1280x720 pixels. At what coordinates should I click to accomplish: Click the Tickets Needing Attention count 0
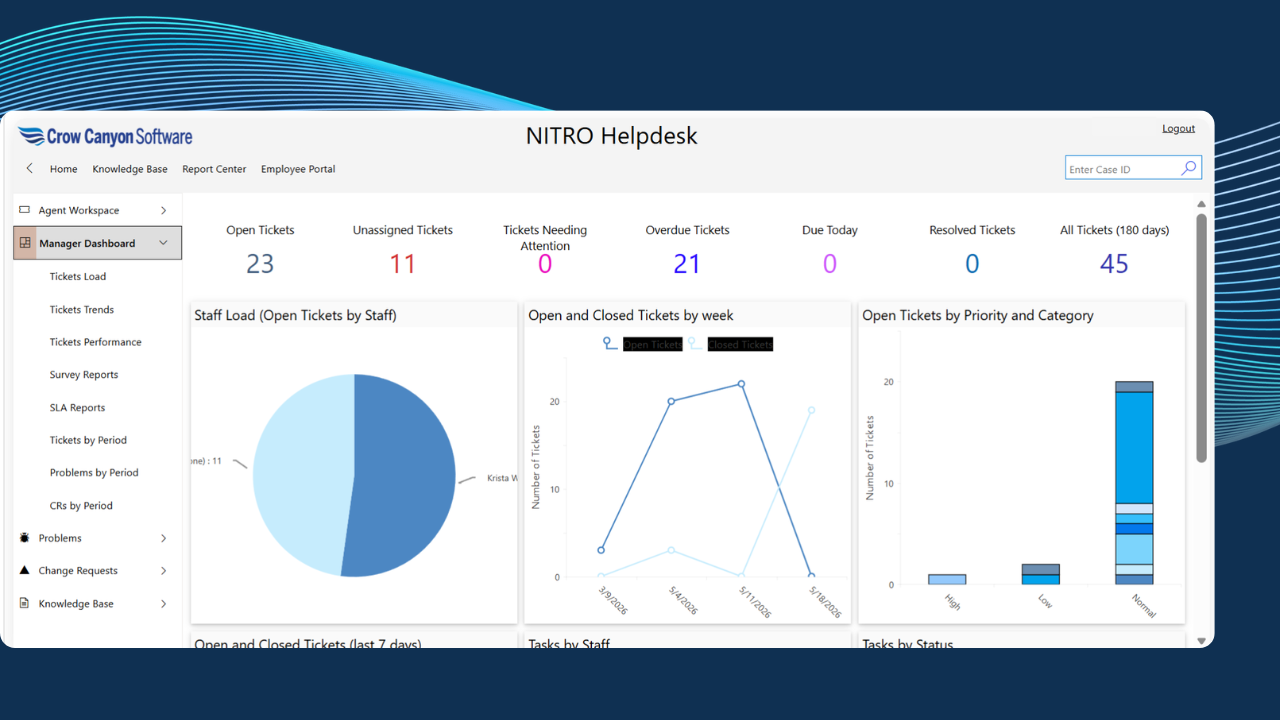tap(545, 264)
